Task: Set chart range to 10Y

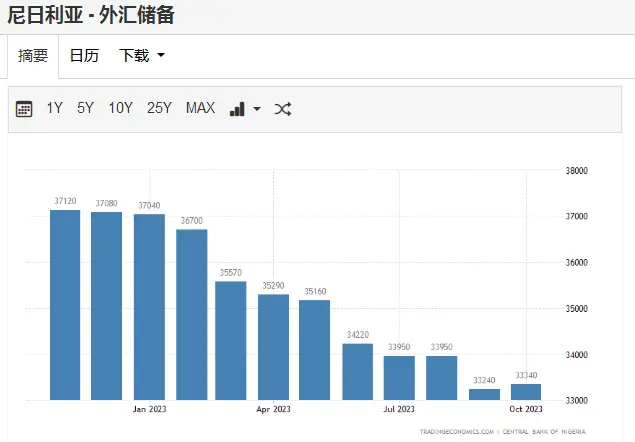Action: click(x=120, y=108)
